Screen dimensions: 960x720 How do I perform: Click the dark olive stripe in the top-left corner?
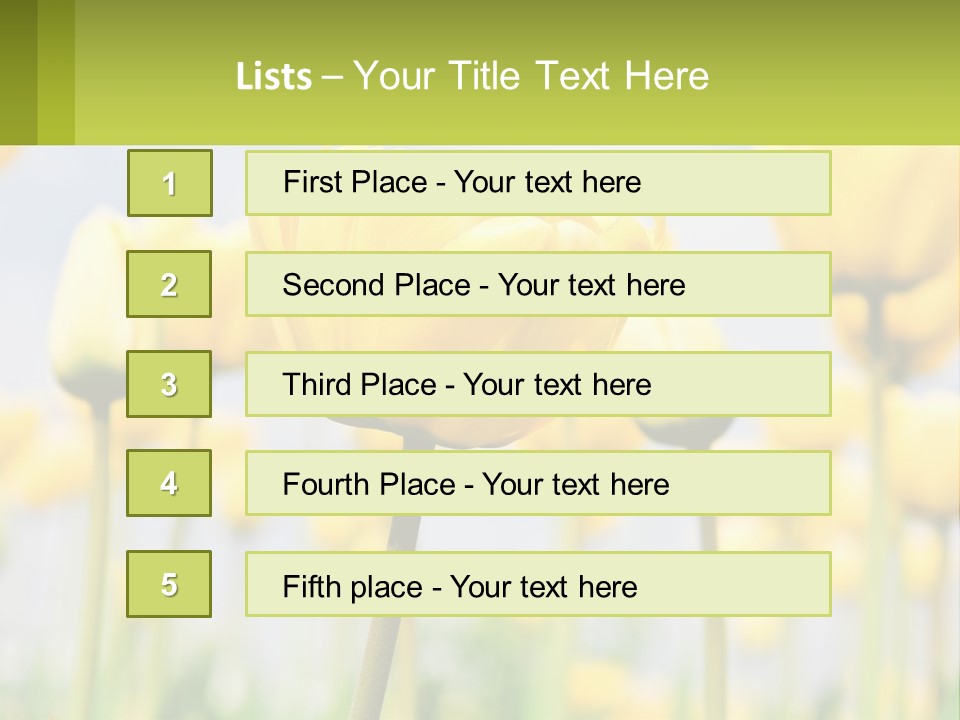18,72
